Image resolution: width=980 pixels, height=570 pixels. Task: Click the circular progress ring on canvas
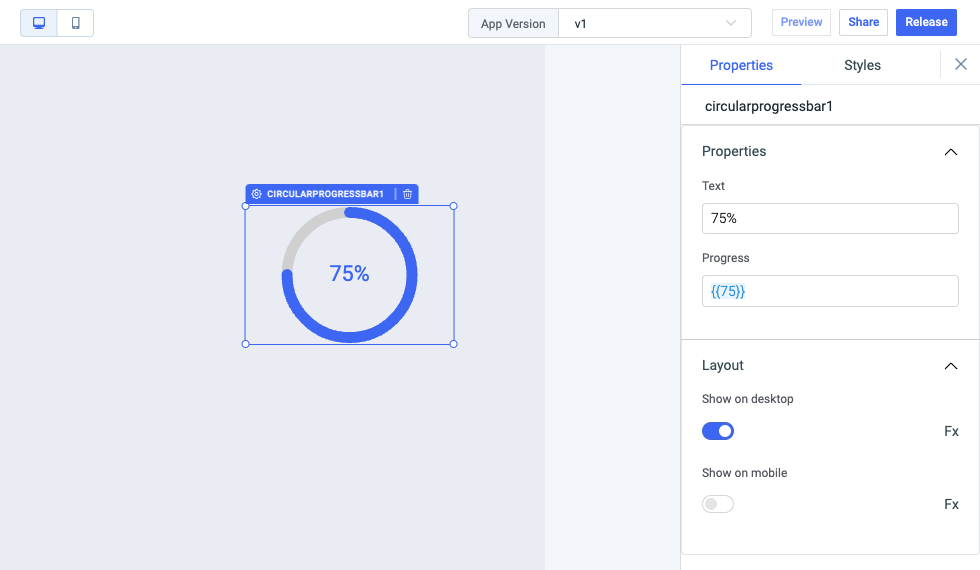click(x=414, y=275)
